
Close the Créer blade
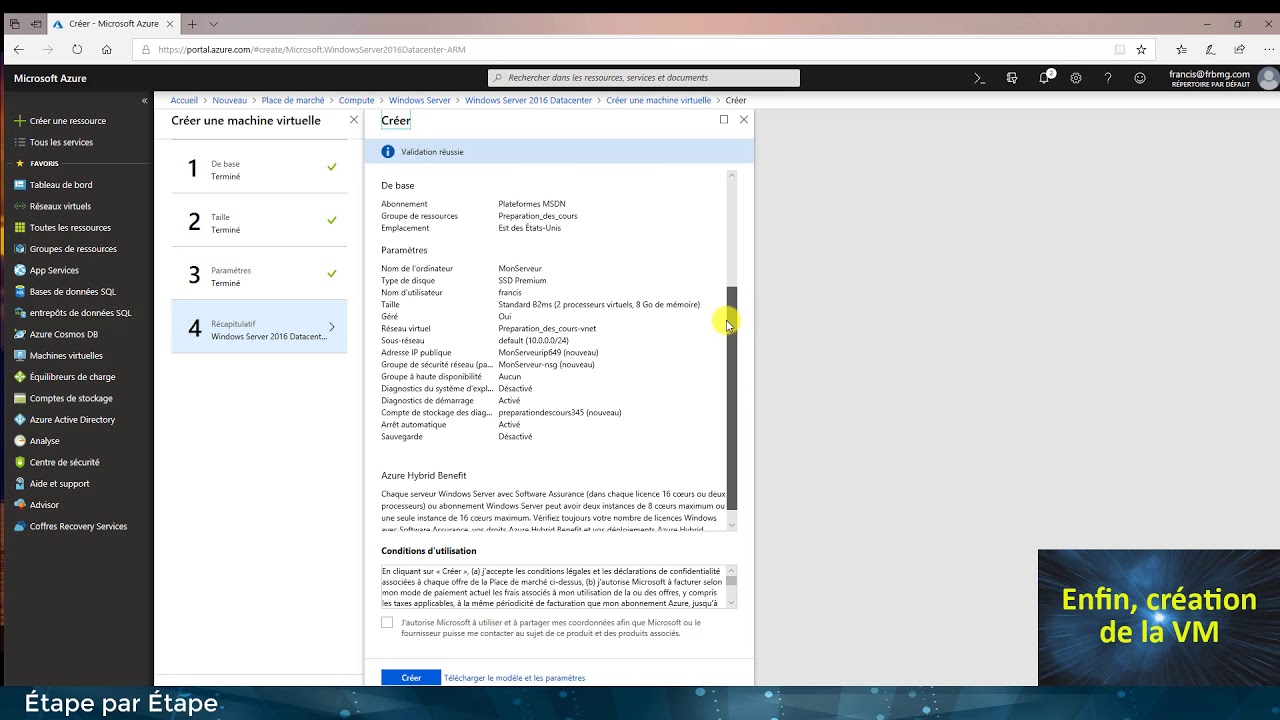(744, 120)
